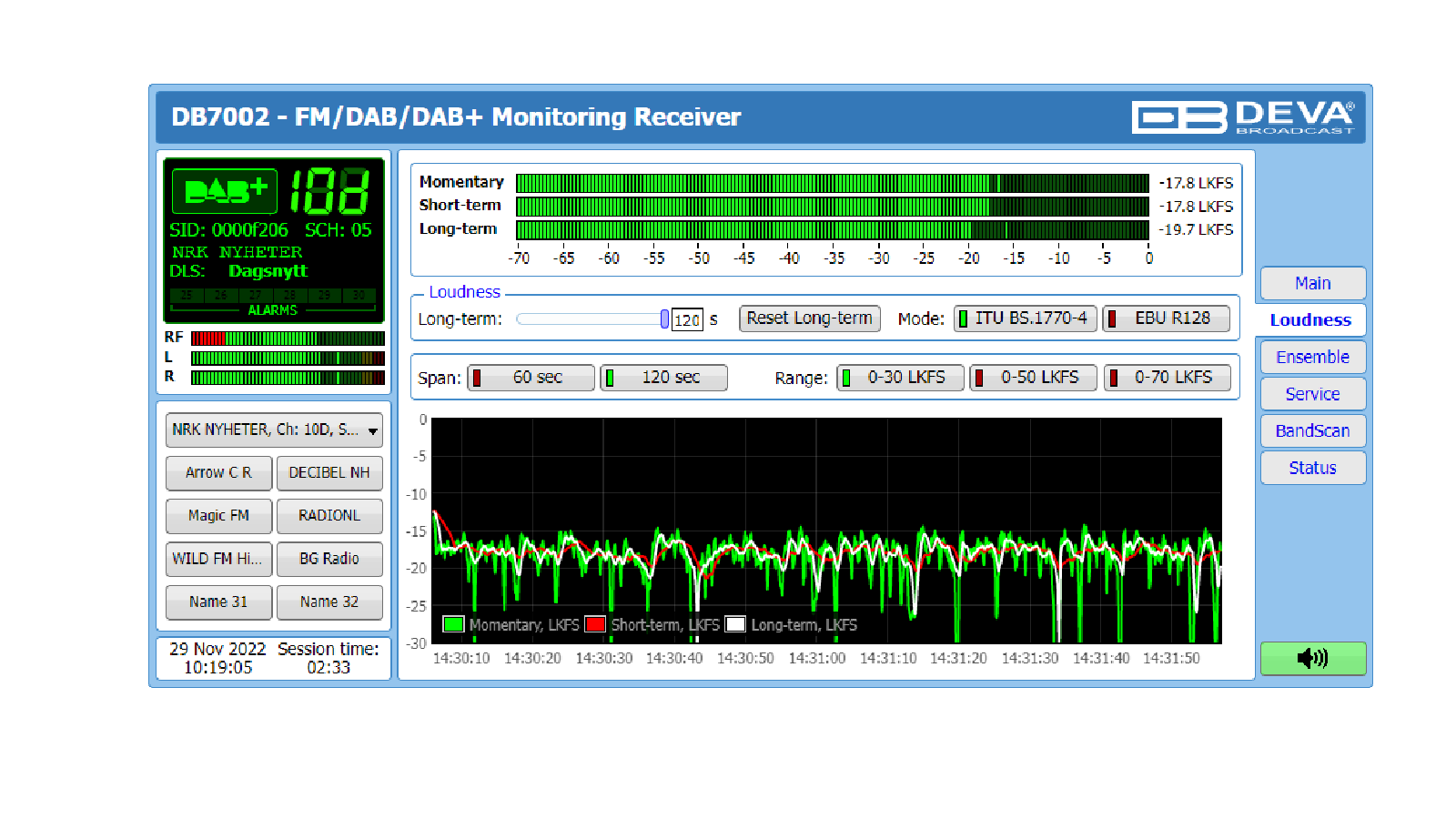Click the Momentary loudness meter bar
Viewport: 1456px width, 819px height.
[x=833, y=183]
